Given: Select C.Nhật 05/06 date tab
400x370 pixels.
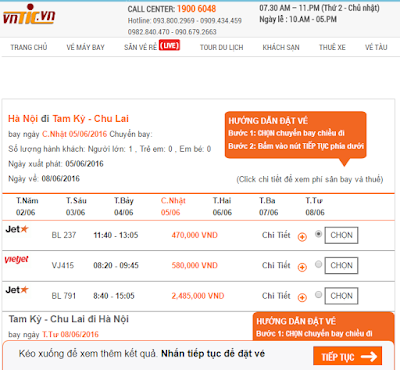Looking at the screenshot, I should 173,206.
